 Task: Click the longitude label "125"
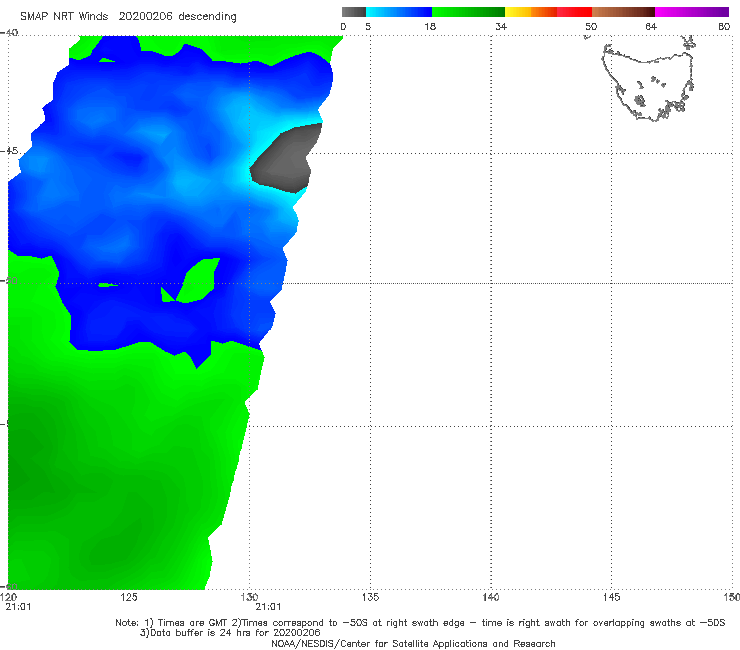(129, 597)
